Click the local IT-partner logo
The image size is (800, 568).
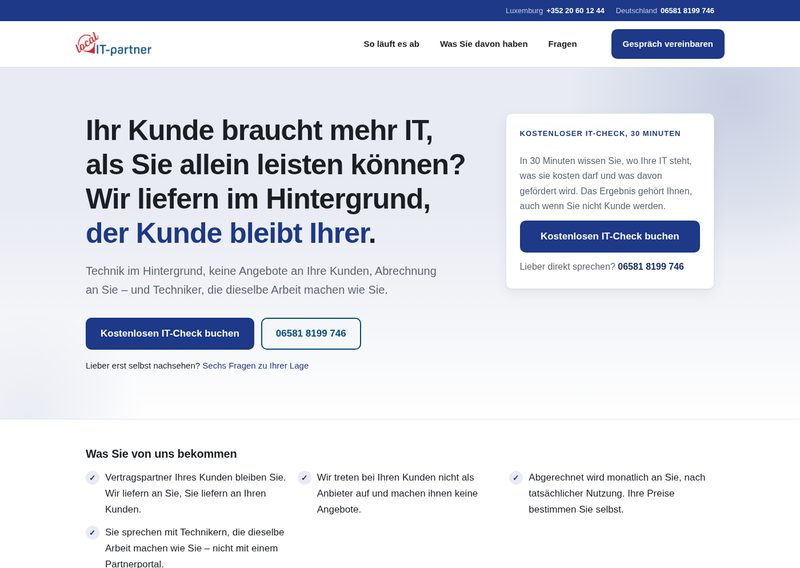click(113, 44)
